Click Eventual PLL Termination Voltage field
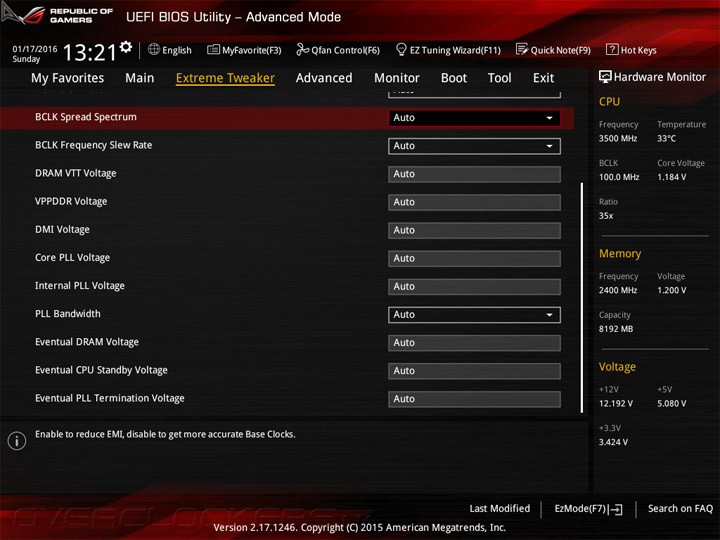 pos(474,399)
